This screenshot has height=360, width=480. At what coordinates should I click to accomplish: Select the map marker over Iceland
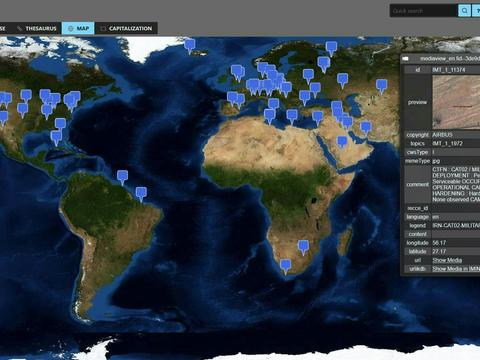click(190, 45)
